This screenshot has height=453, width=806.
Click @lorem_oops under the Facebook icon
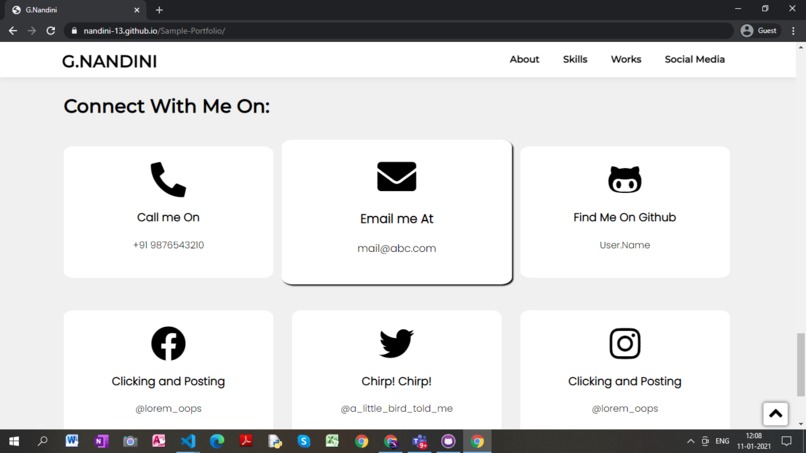coord(168,408)
